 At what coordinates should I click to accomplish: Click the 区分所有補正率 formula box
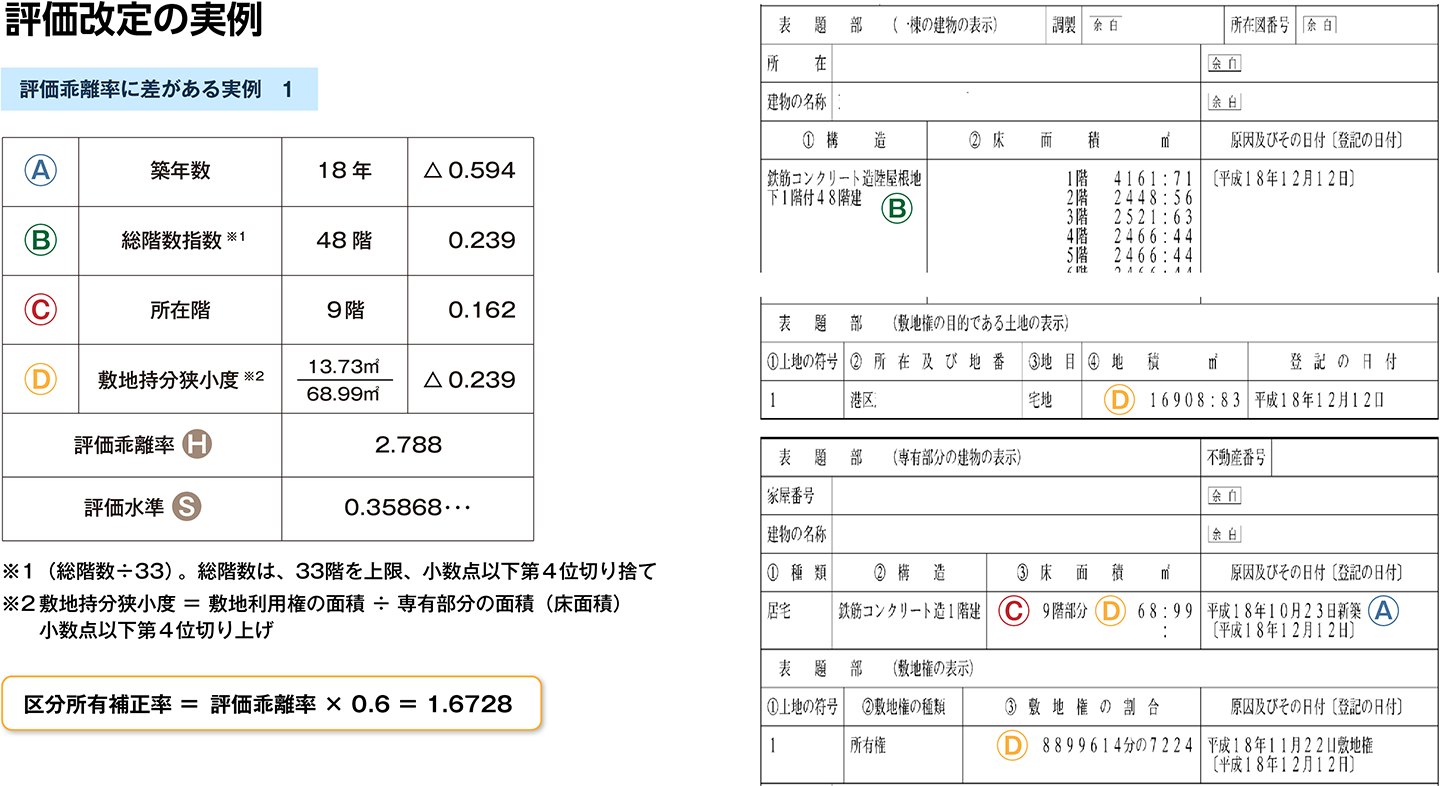click(x=271, y=704)
